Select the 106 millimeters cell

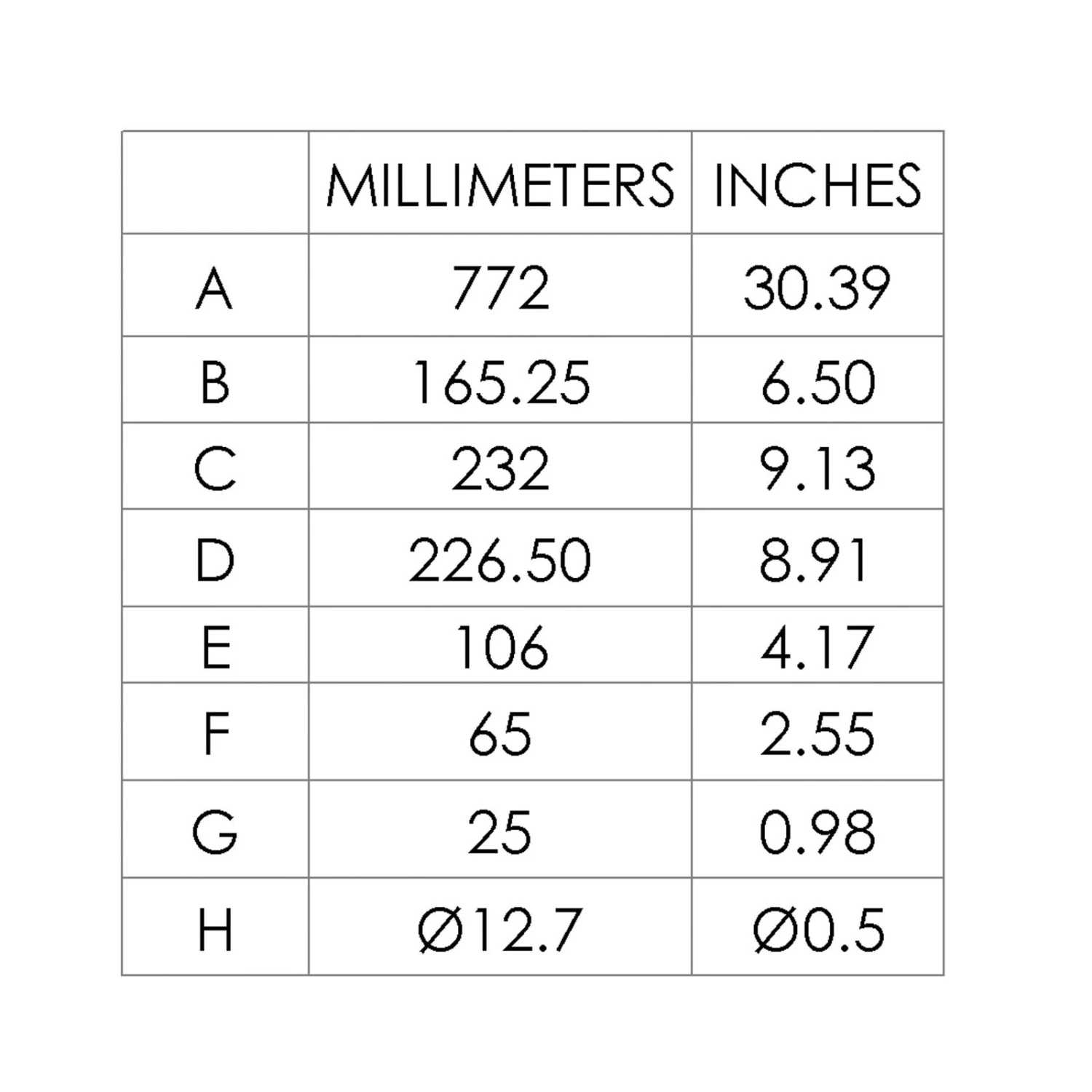click(500, 647)
